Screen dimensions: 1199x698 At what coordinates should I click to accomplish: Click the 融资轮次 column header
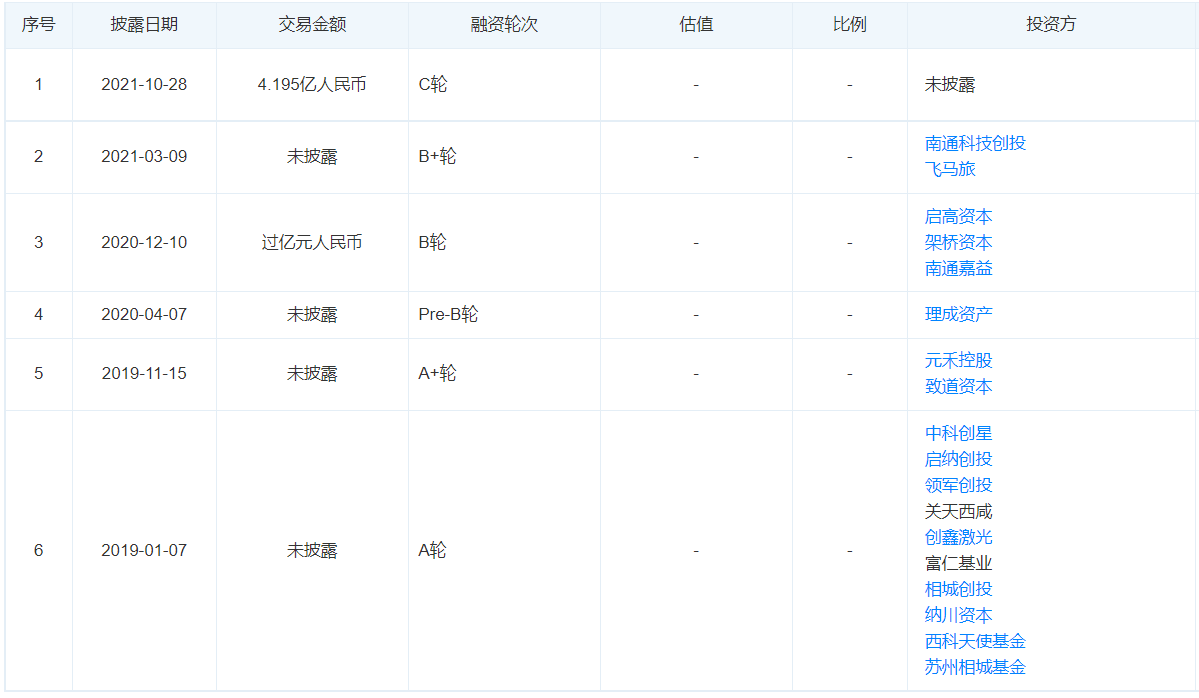pos(504,24)
